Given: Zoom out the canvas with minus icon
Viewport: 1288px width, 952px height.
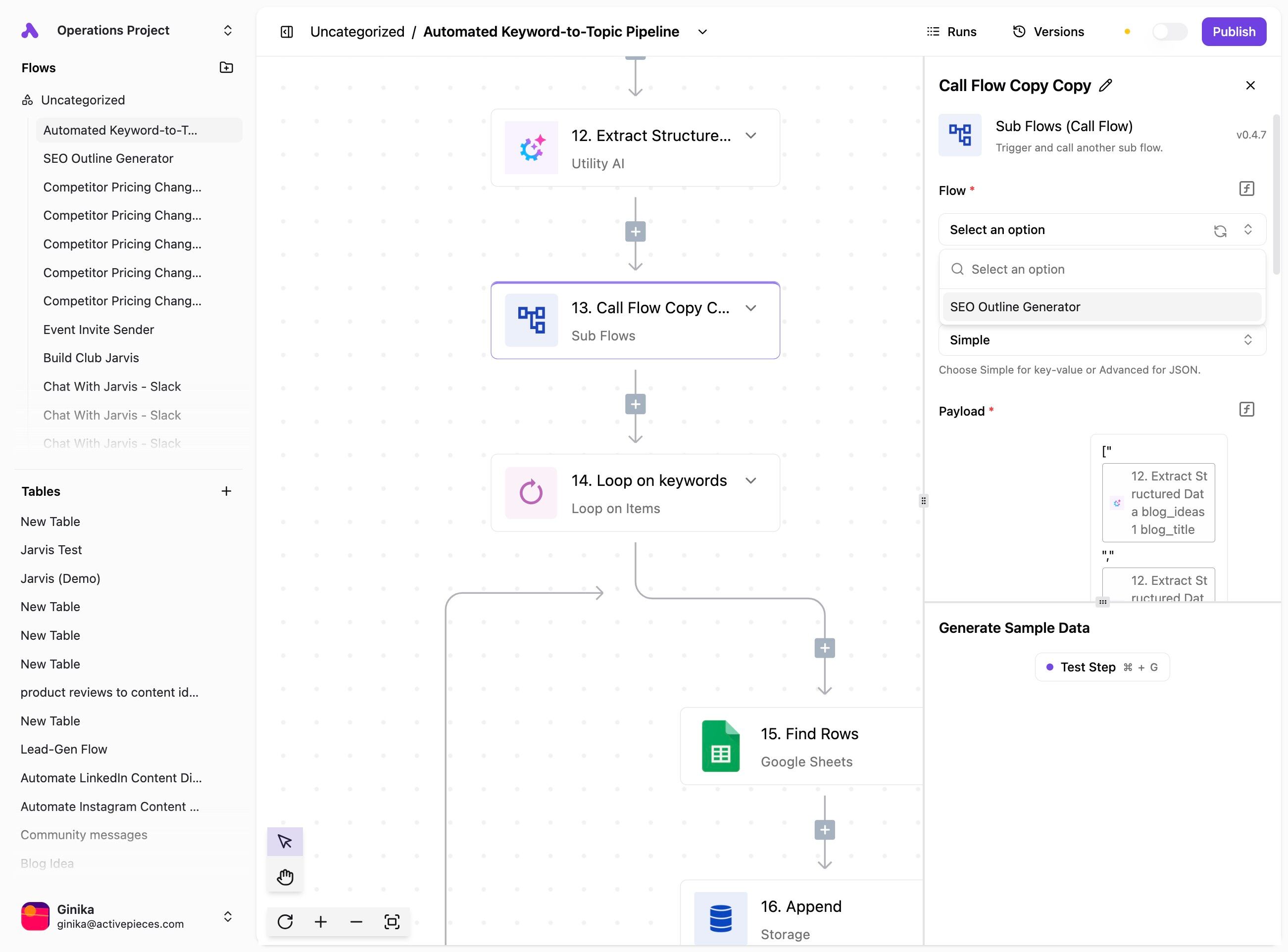Looking at the screenshot, I should pos(356,921).
